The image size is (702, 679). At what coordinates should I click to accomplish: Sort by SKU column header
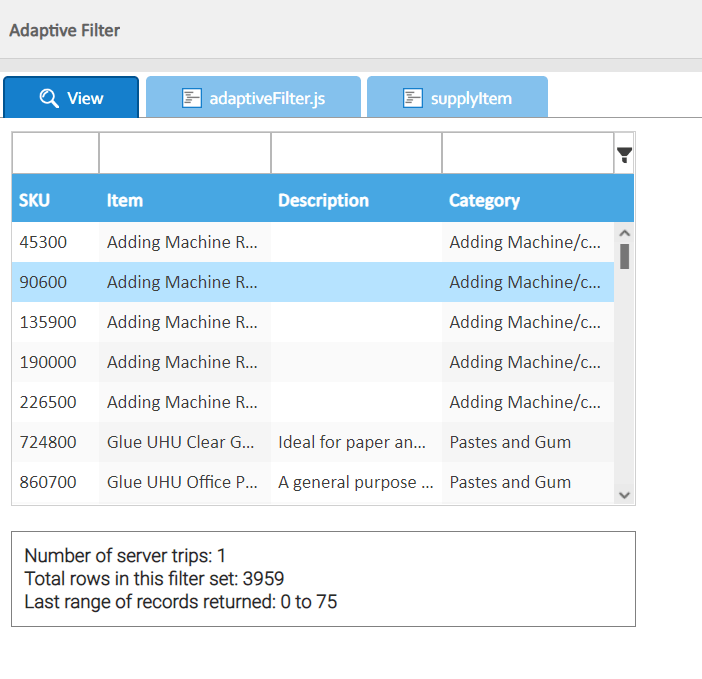coord(35,200)
